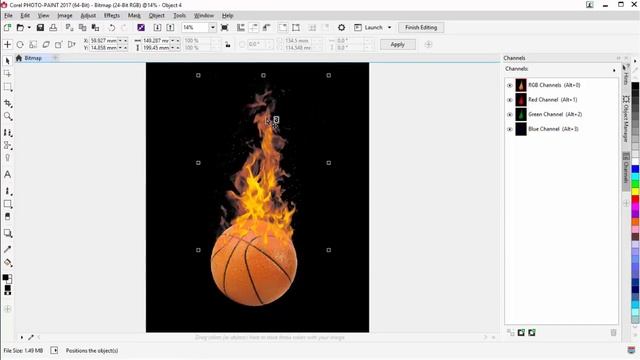Click the X position stepper arrows
The width and height of the screenshot is (640, 360).
click(x=123, y=40)
